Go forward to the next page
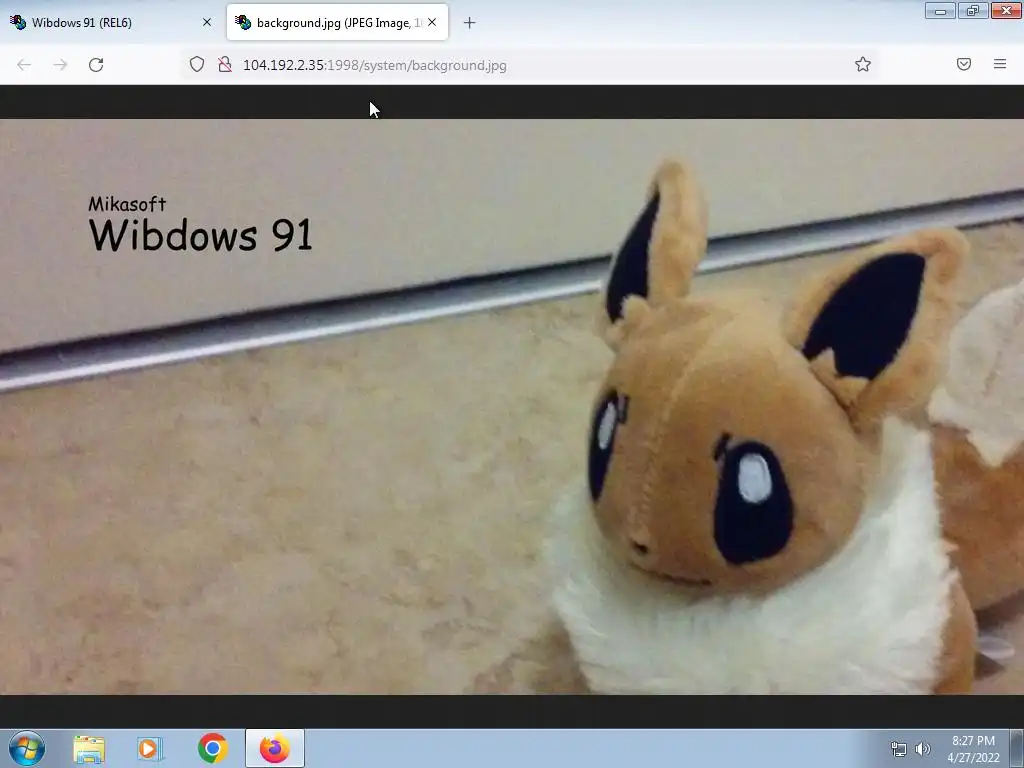 click(x=60, y=65)
